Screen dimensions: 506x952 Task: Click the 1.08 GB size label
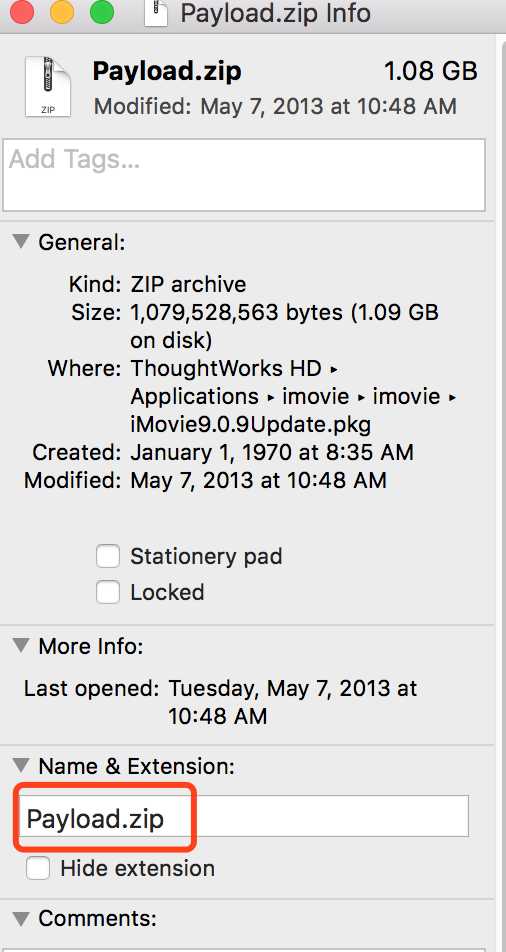(431, 72)
